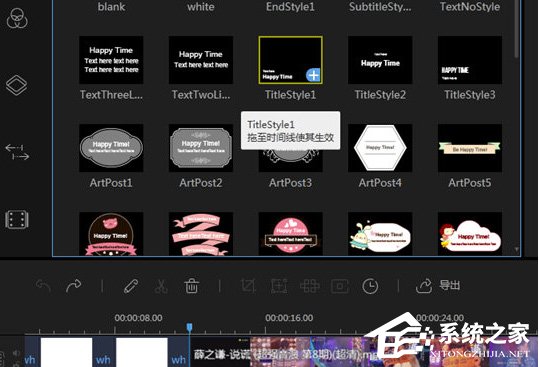Click the 00:00:08.00 ruler mark
The width and height of the screenshot is (539, 367).
(139, 318)
